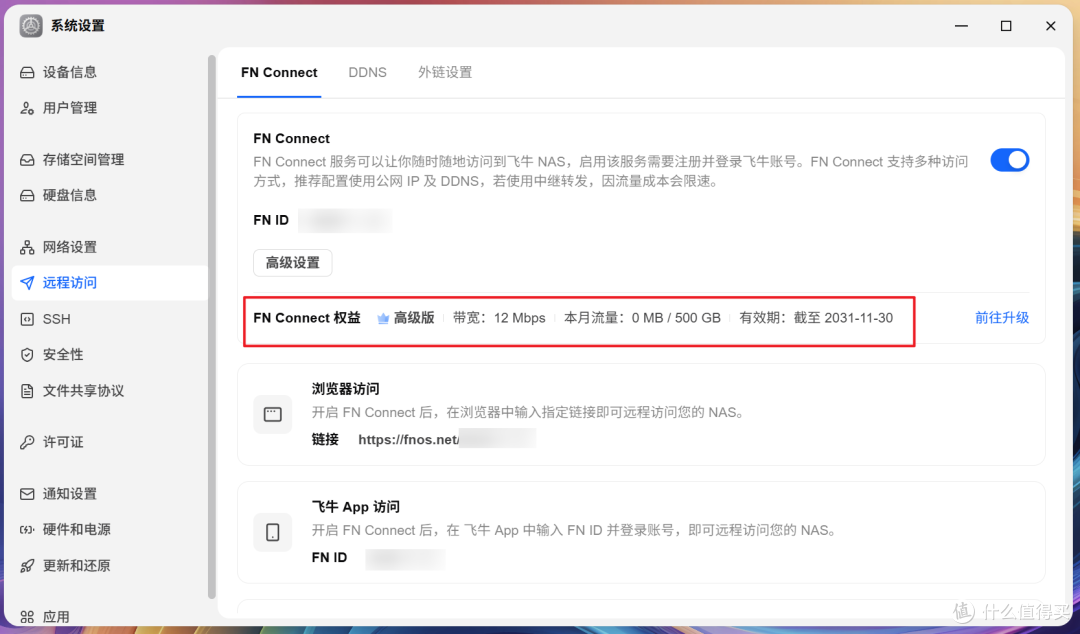1080x634 pixels.
Task: Click the 浏览器访问 heading
Action: 345,389
